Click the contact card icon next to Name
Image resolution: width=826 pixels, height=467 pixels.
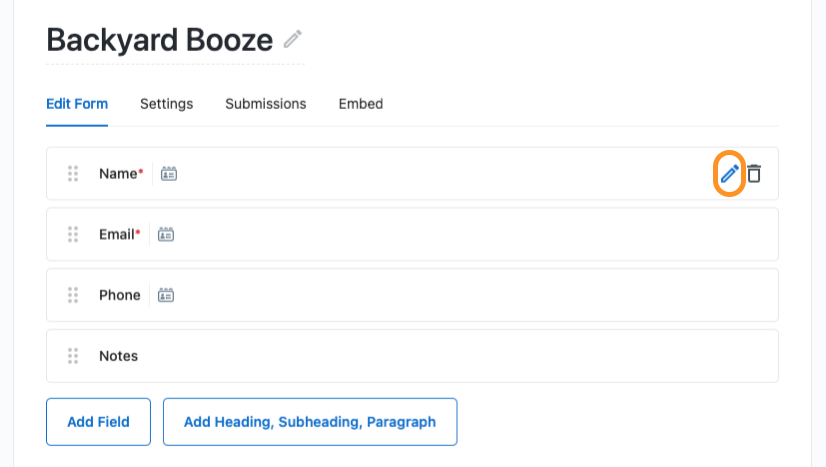[x=169, y=174]
